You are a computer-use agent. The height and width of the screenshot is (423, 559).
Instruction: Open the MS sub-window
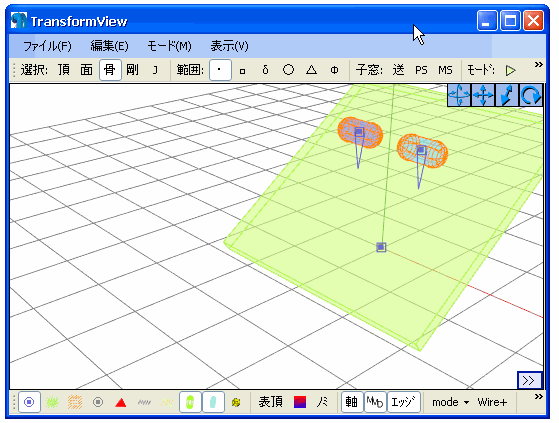pyautogui.click(x=445, y=70)
